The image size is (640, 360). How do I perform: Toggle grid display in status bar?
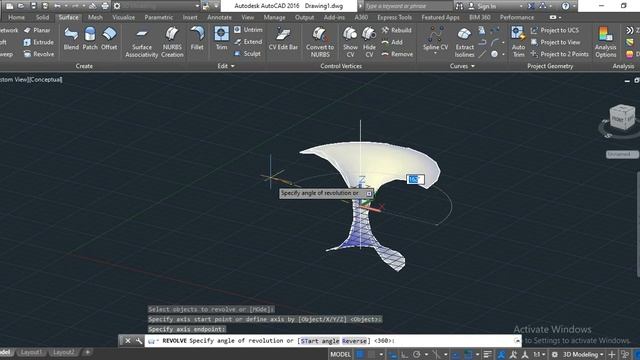click(360, 354)
